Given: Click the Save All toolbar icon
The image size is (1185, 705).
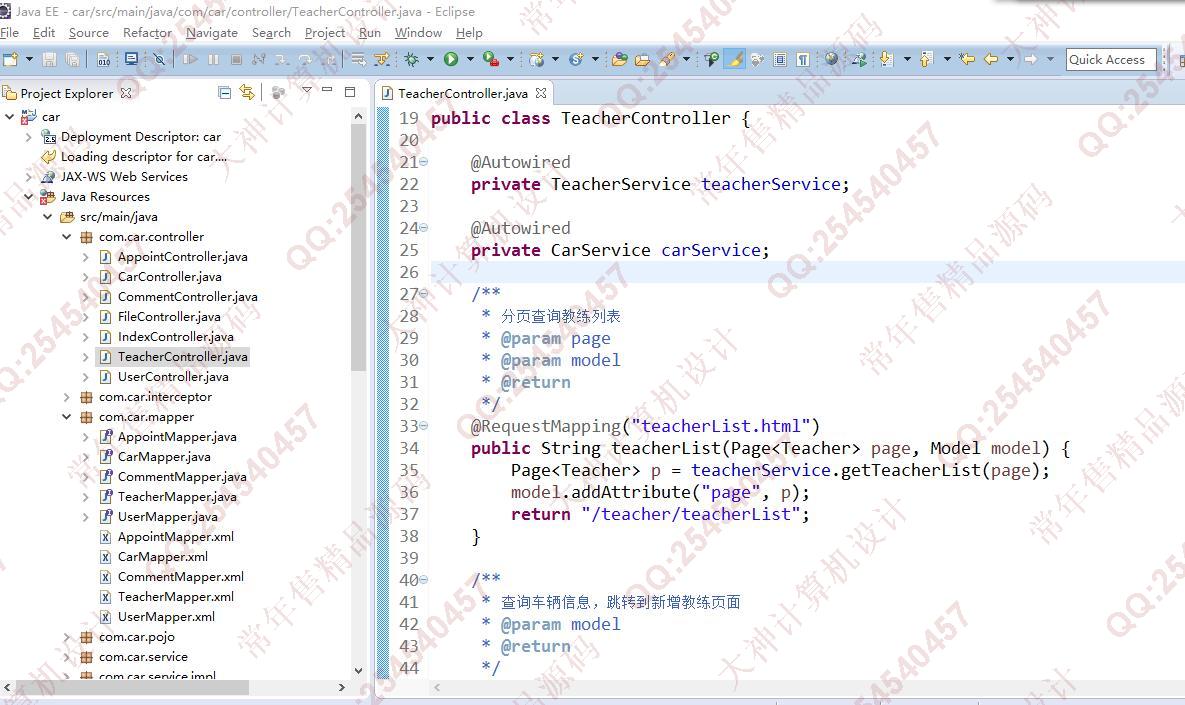Looking at the screenshot, I should [73, 59].
